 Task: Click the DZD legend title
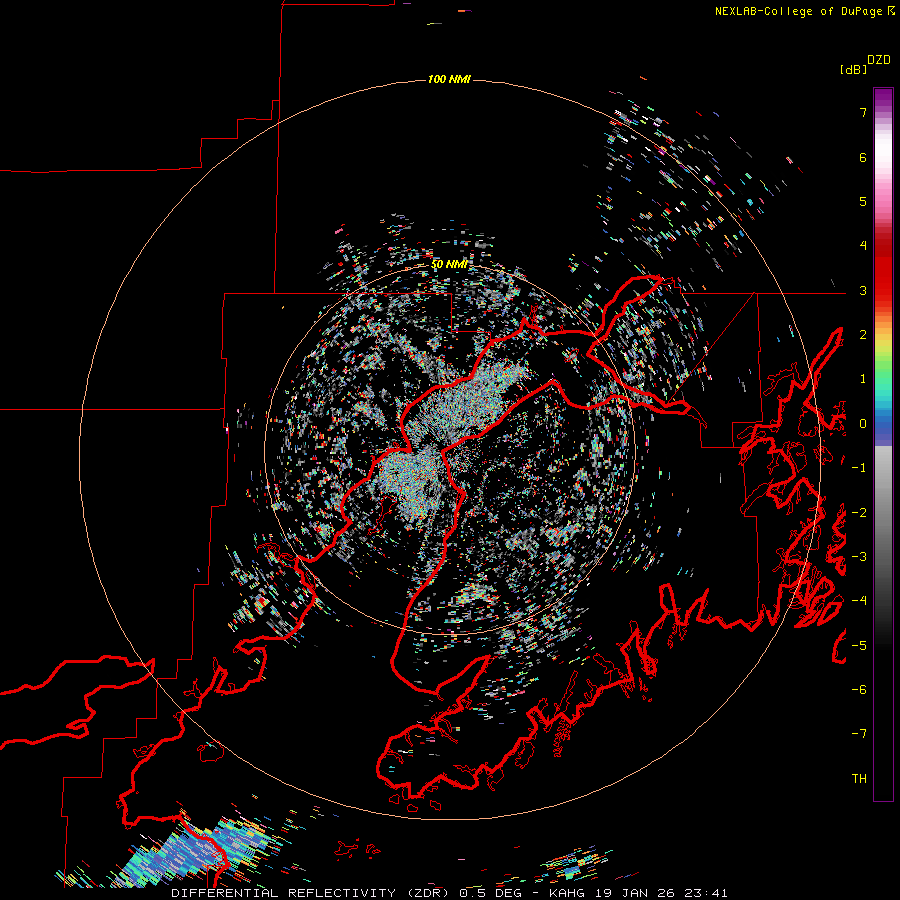(x=879, y=60)
